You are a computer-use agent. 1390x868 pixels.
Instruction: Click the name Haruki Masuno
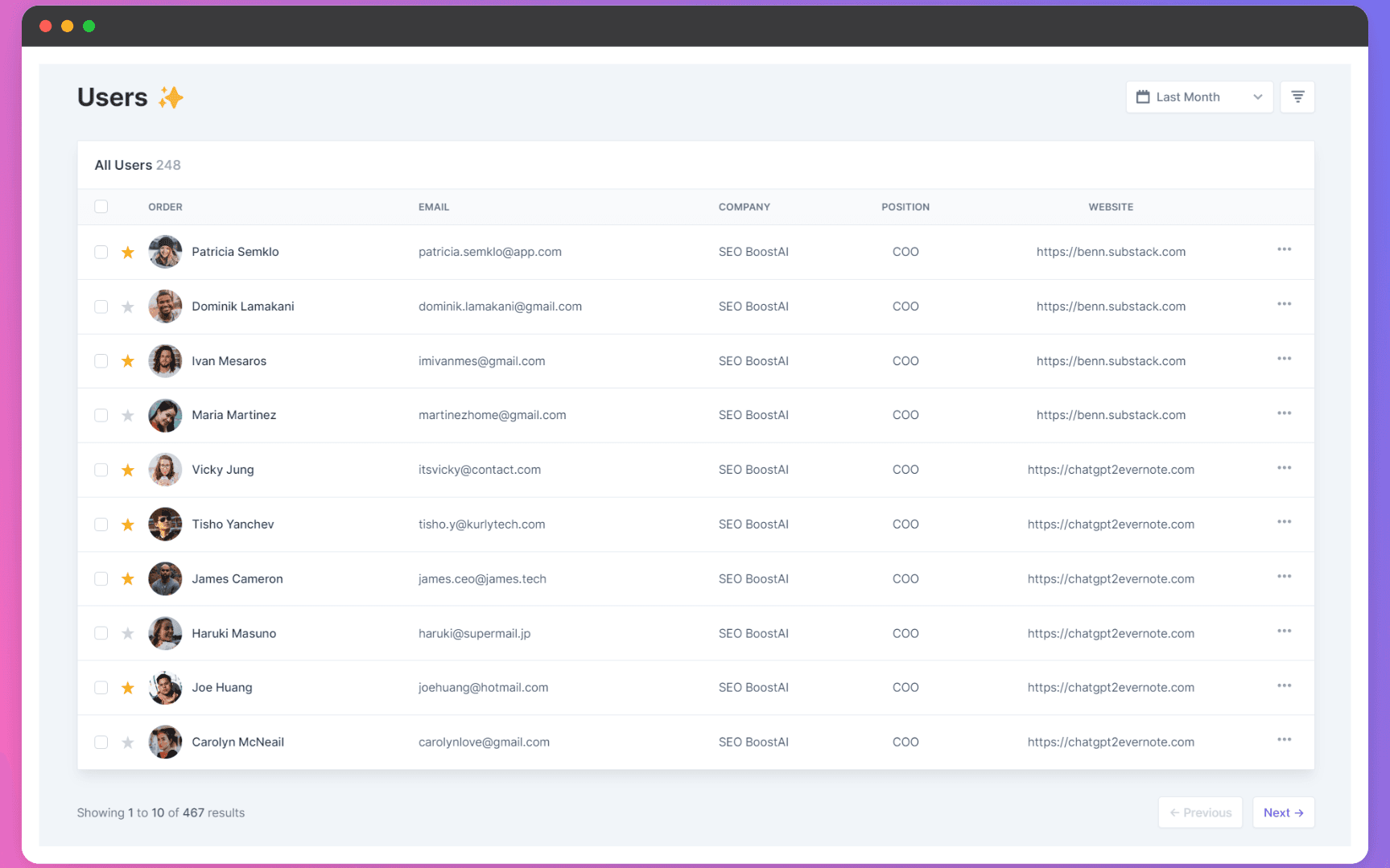[233, 633]
